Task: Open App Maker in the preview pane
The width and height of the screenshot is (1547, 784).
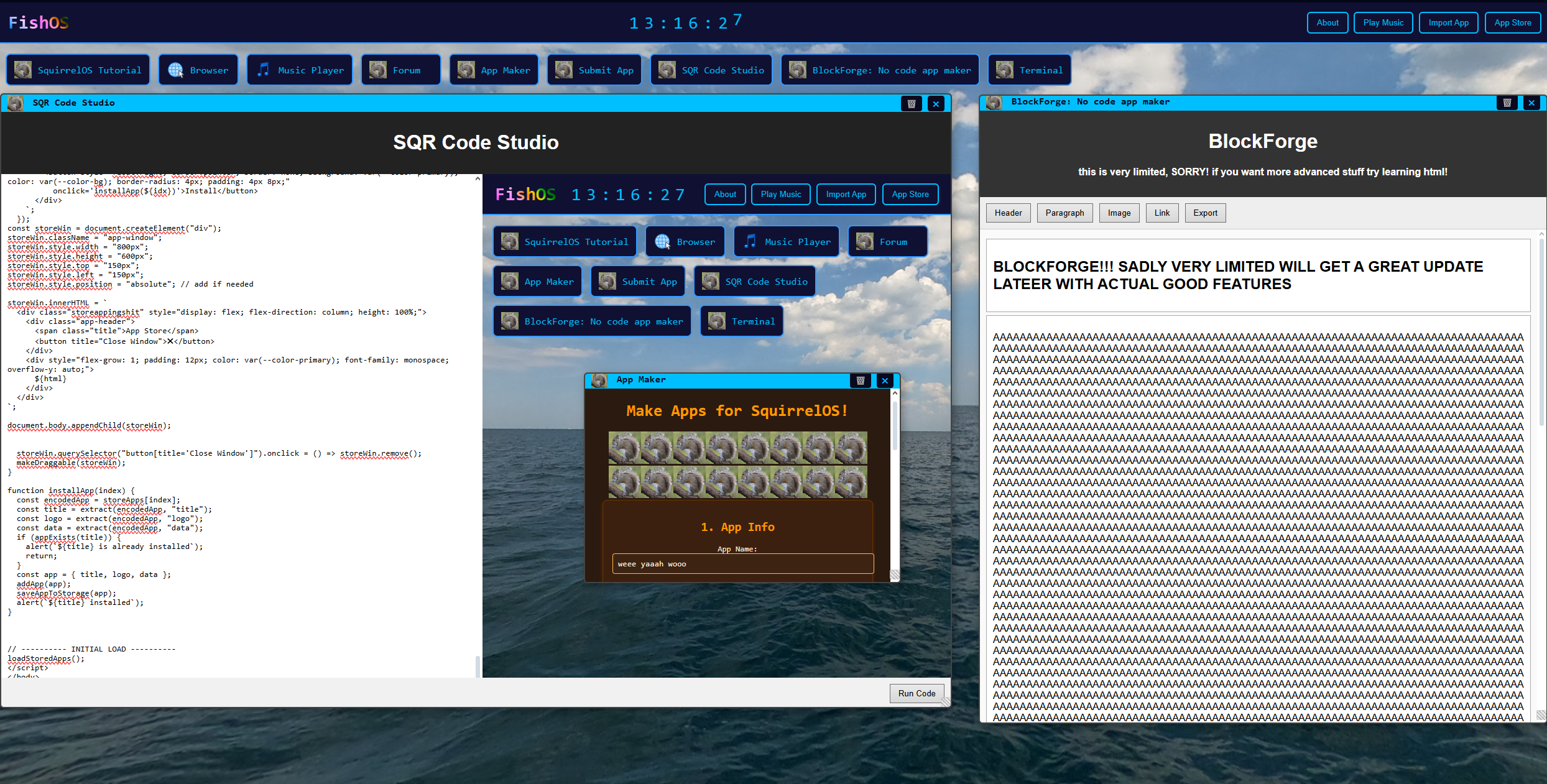Action: point(538,281)
